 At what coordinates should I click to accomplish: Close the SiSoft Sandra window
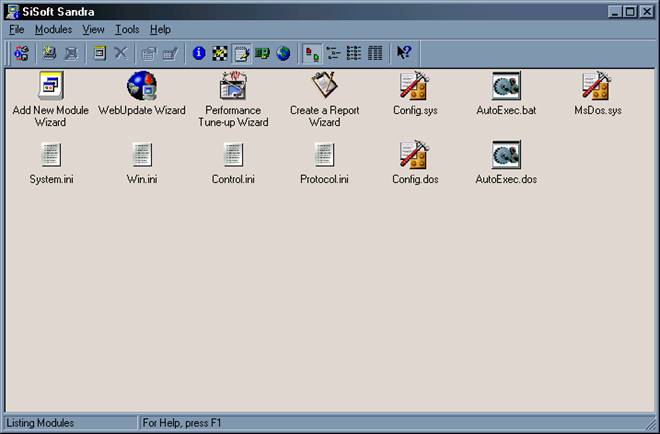[x=647, y=12]
